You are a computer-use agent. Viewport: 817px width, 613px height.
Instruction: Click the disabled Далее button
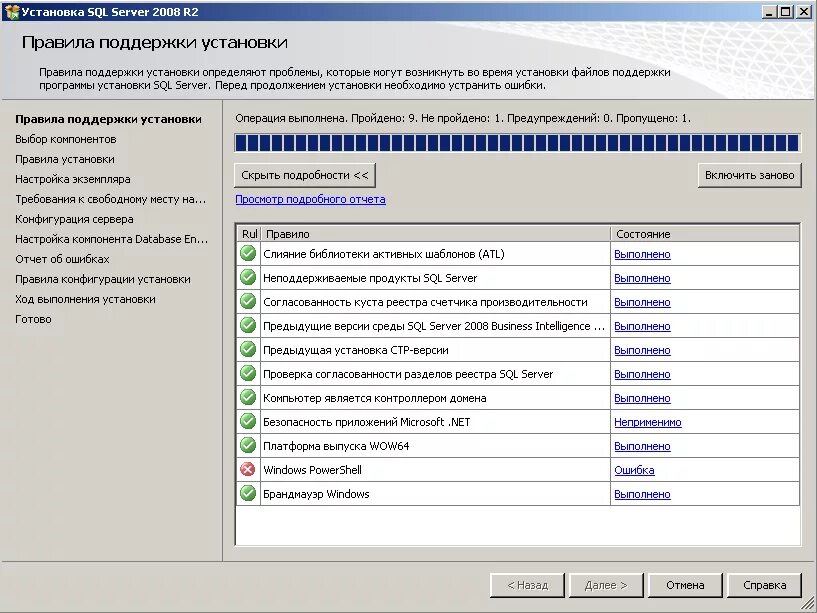click(x=606, y=585)
